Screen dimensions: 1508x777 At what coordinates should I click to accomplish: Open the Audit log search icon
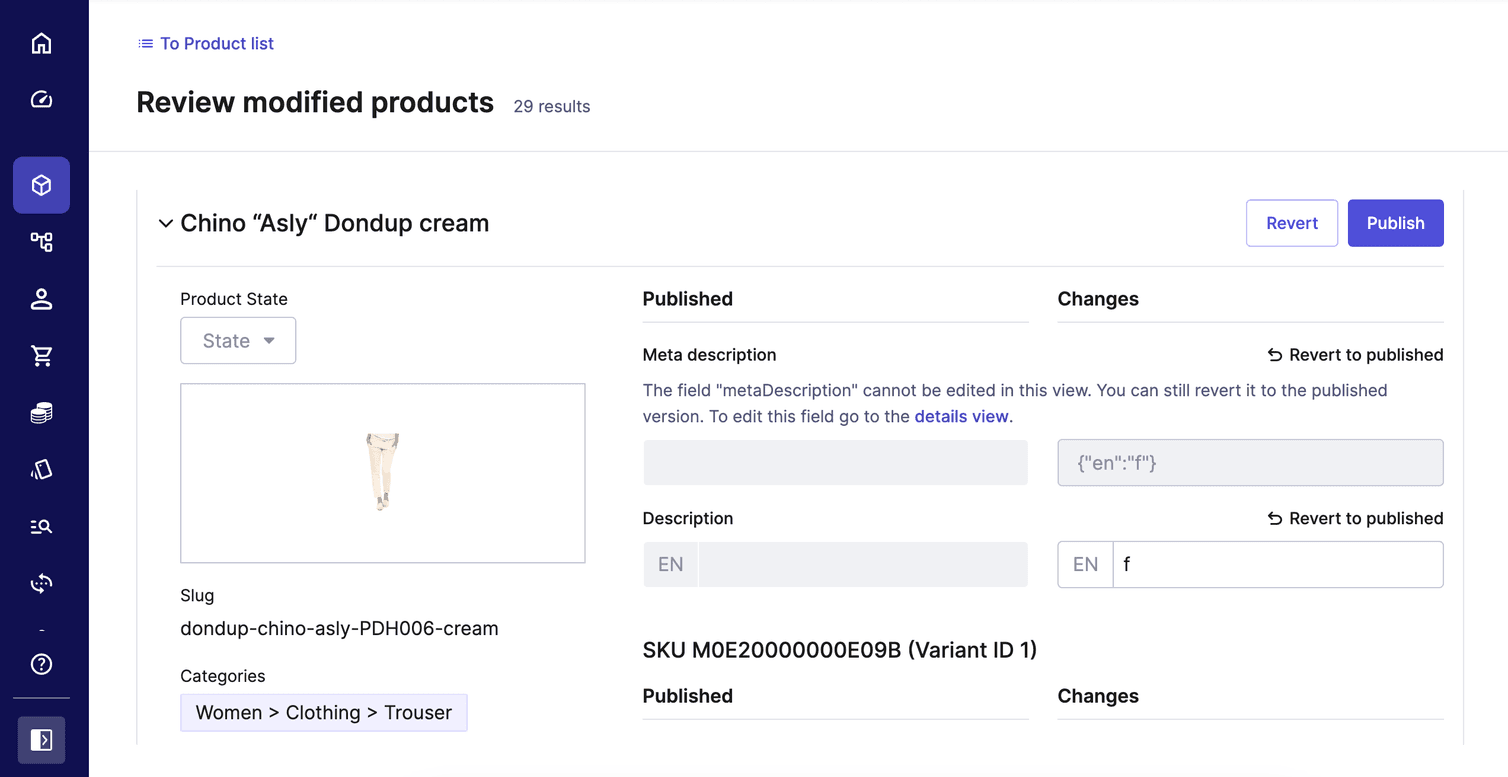click(41, 526)
